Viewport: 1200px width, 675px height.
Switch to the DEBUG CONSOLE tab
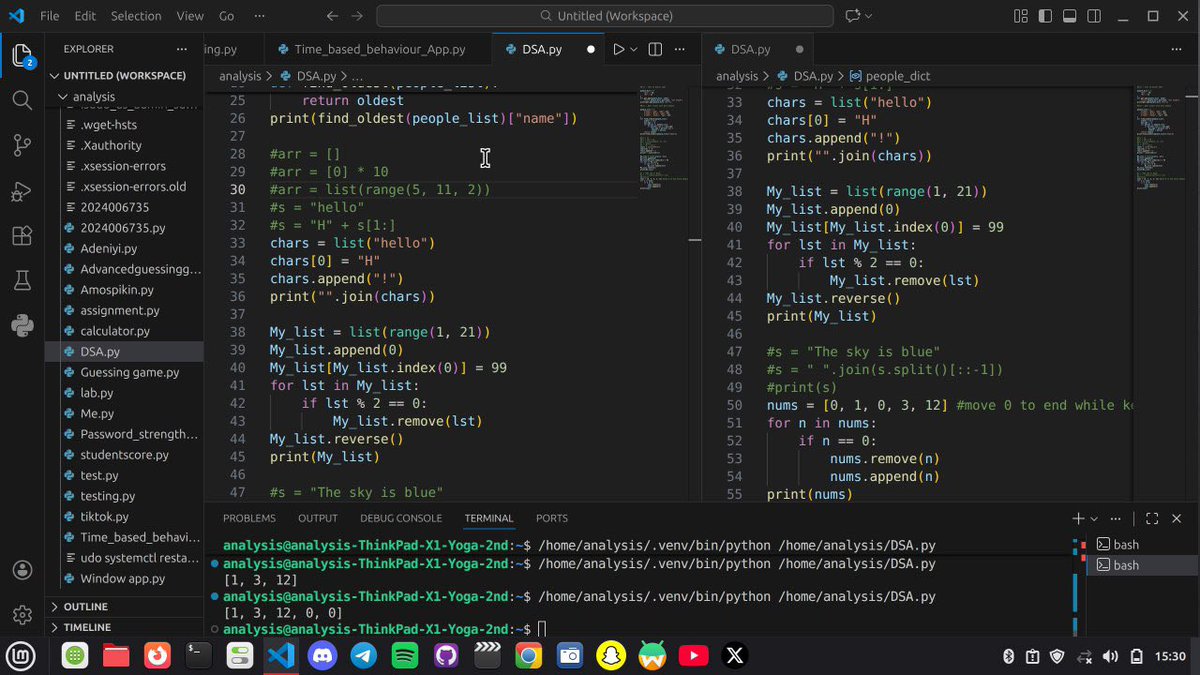point(401,518)
